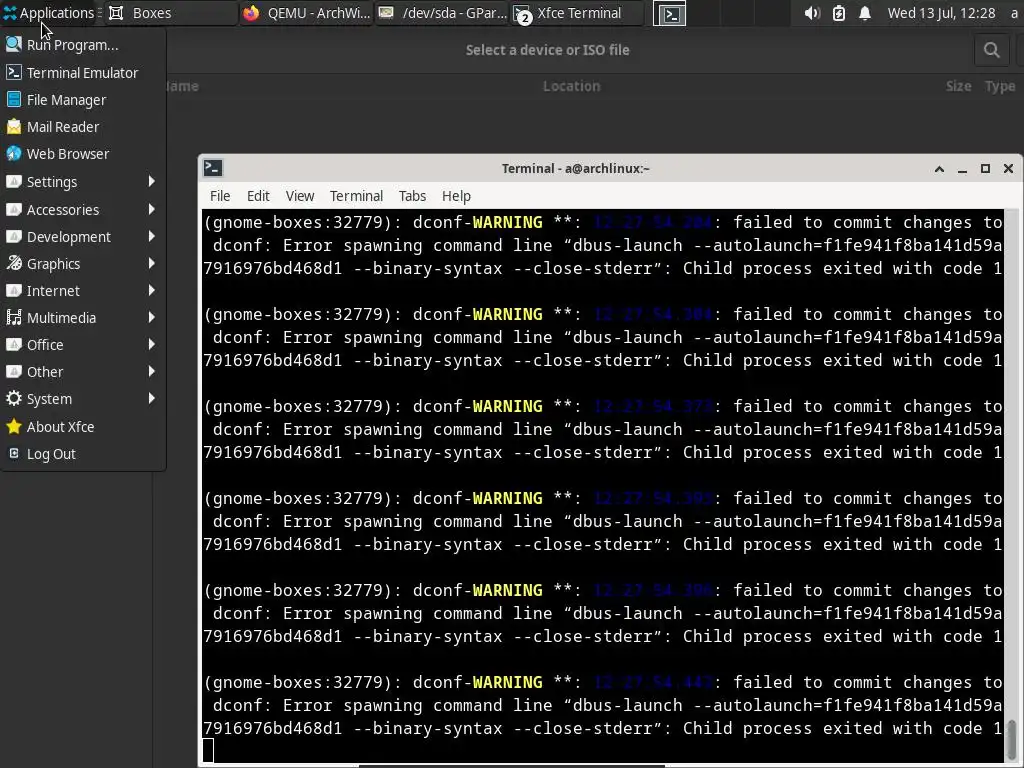
Task: Open Mail Reader envelope icon
Action: tap(13, 127)
